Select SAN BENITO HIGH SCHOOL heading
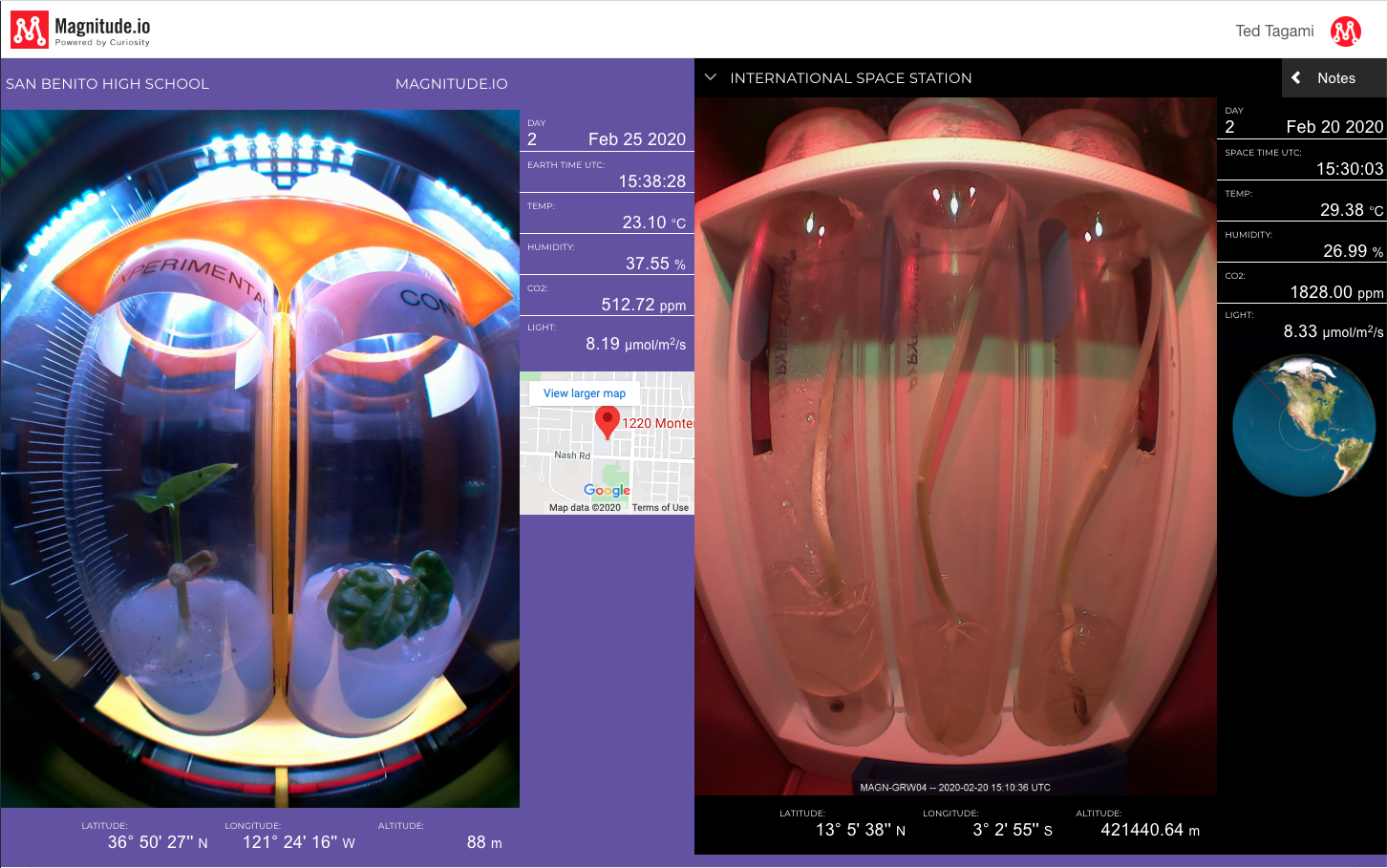This screenshot has height=868, width=1387. [107, 84]
